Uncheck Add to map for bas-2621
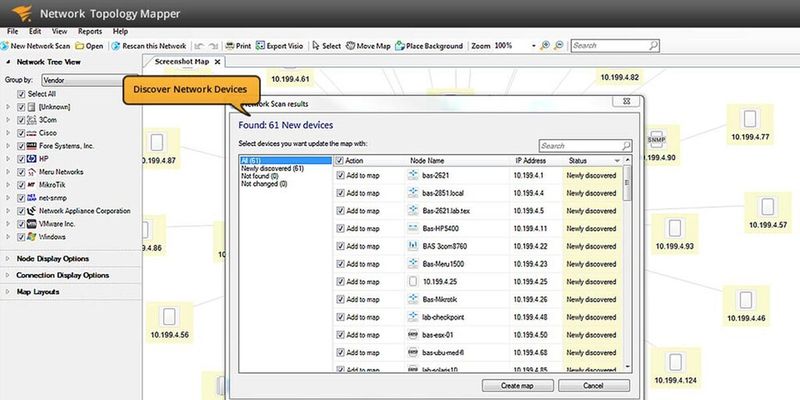Image resolution: width=800 pixels, height=400 pixels. (340, 176)
